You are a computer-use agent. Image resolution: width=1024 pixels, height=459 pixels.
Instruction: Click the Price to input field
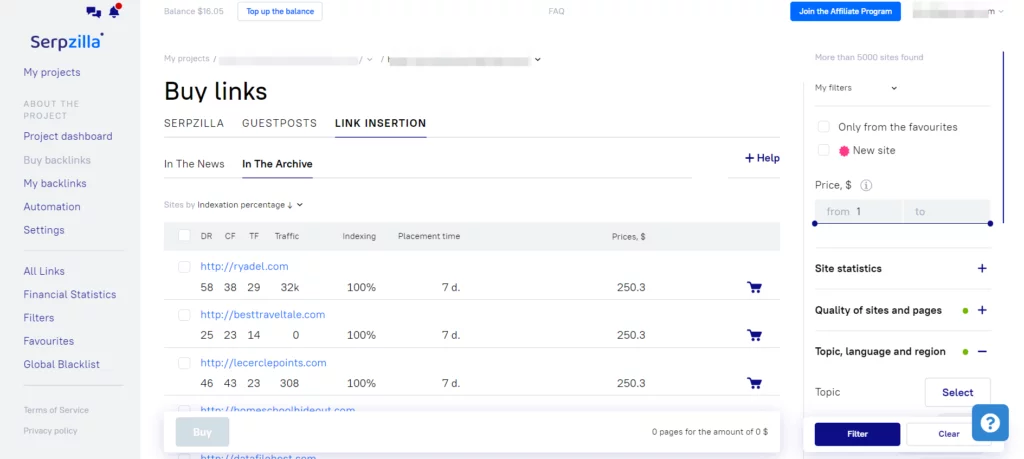pyautogui.click(x=947, y=212)
